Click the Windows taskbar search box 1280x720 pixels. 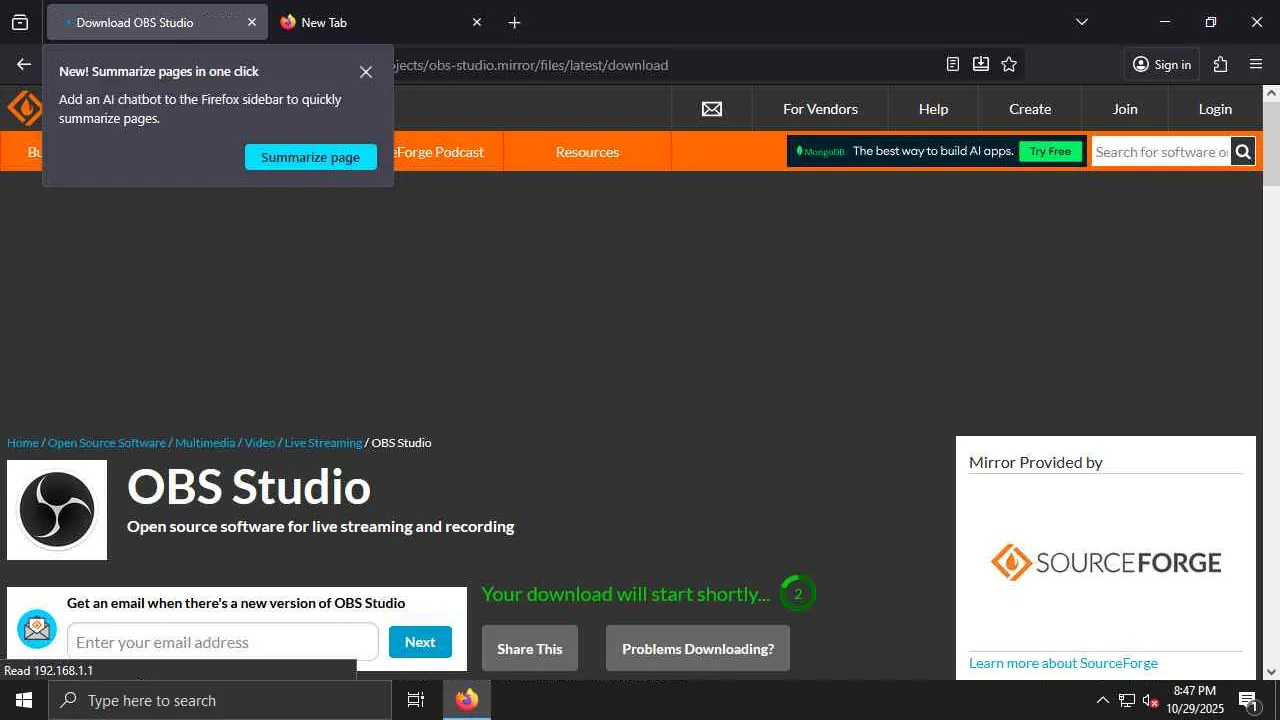[220, 700]
